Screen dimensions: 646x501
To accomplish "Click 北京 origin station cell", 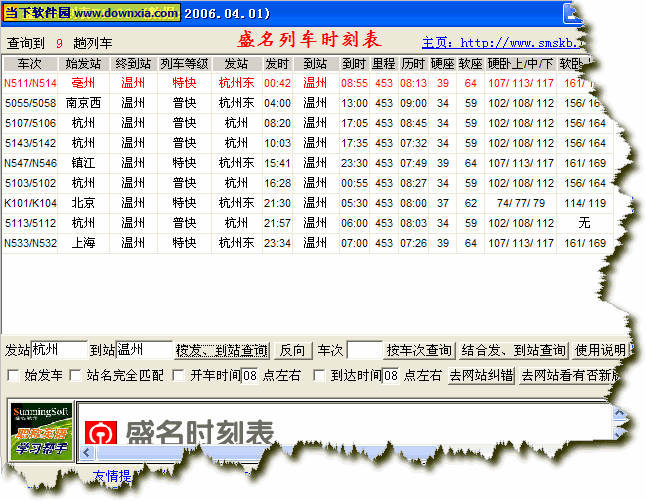I will click(83, 203).
